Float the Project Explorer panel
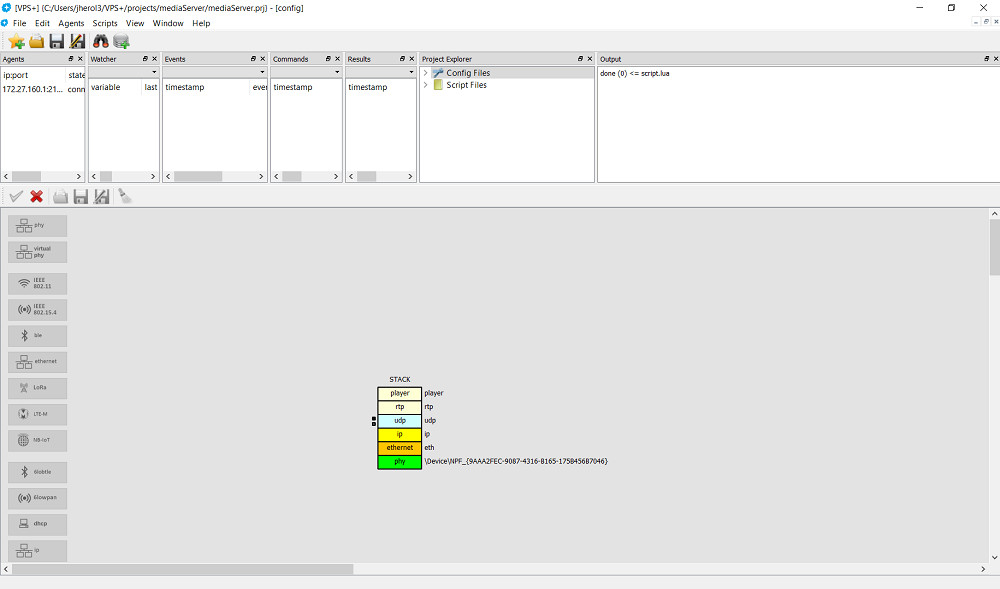This screenshot has width=1000, height=589. click(581, 59)
